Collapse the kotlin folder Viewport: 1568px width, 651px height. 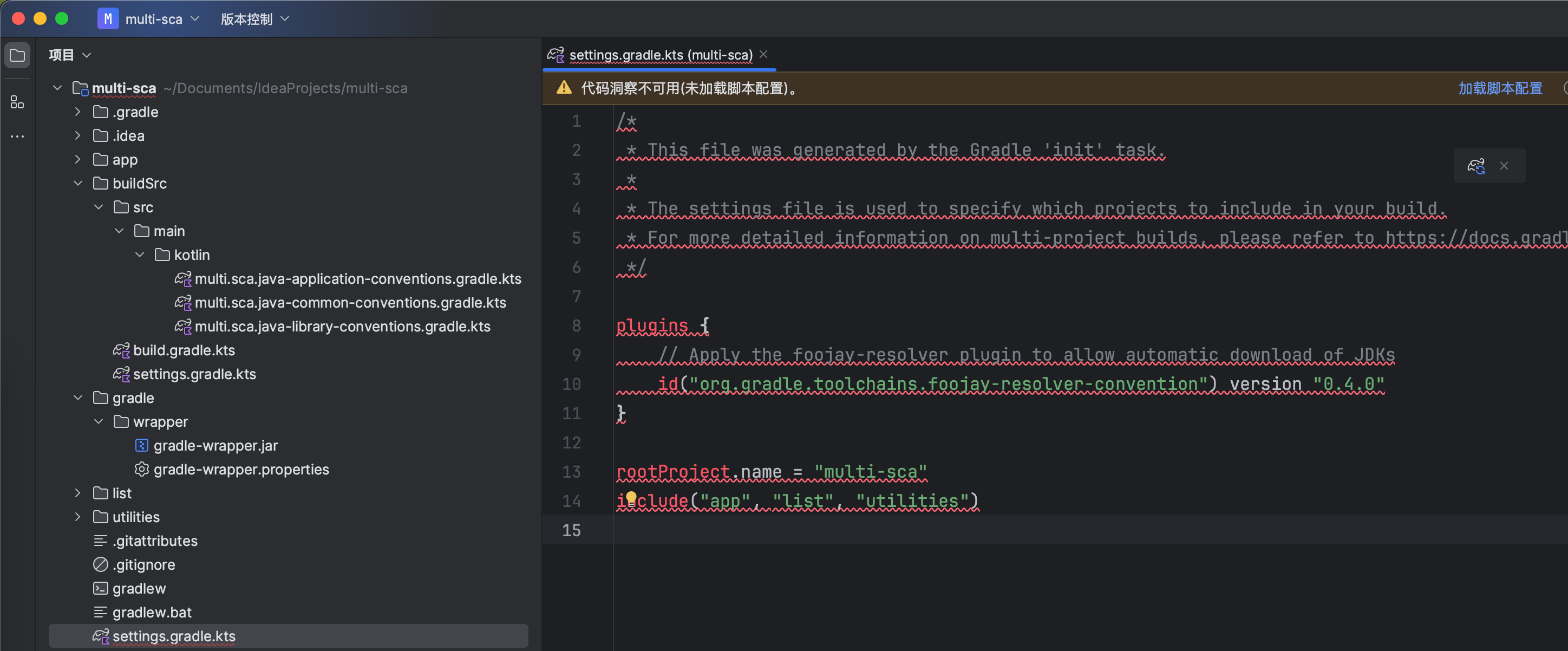click(x=140, y=255)
